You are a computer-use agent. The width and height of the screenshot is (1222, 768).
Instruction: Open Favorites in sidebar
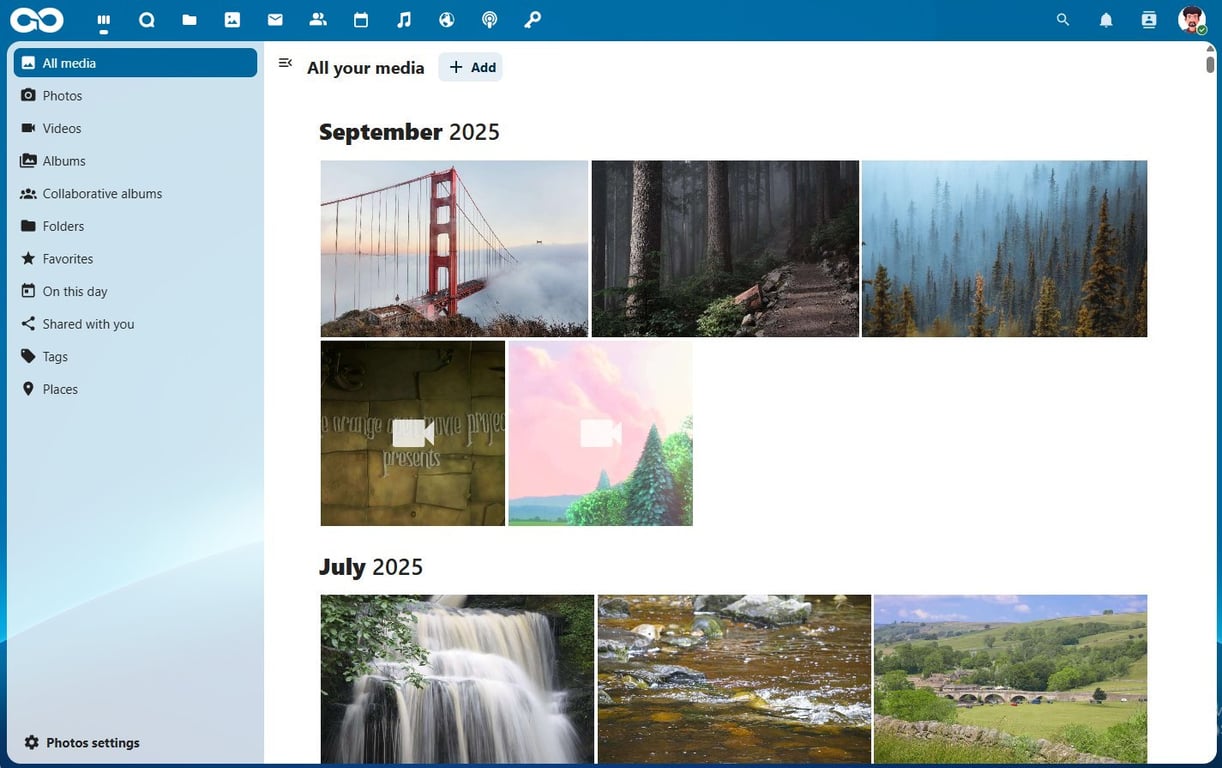click(x=135, y=259)
